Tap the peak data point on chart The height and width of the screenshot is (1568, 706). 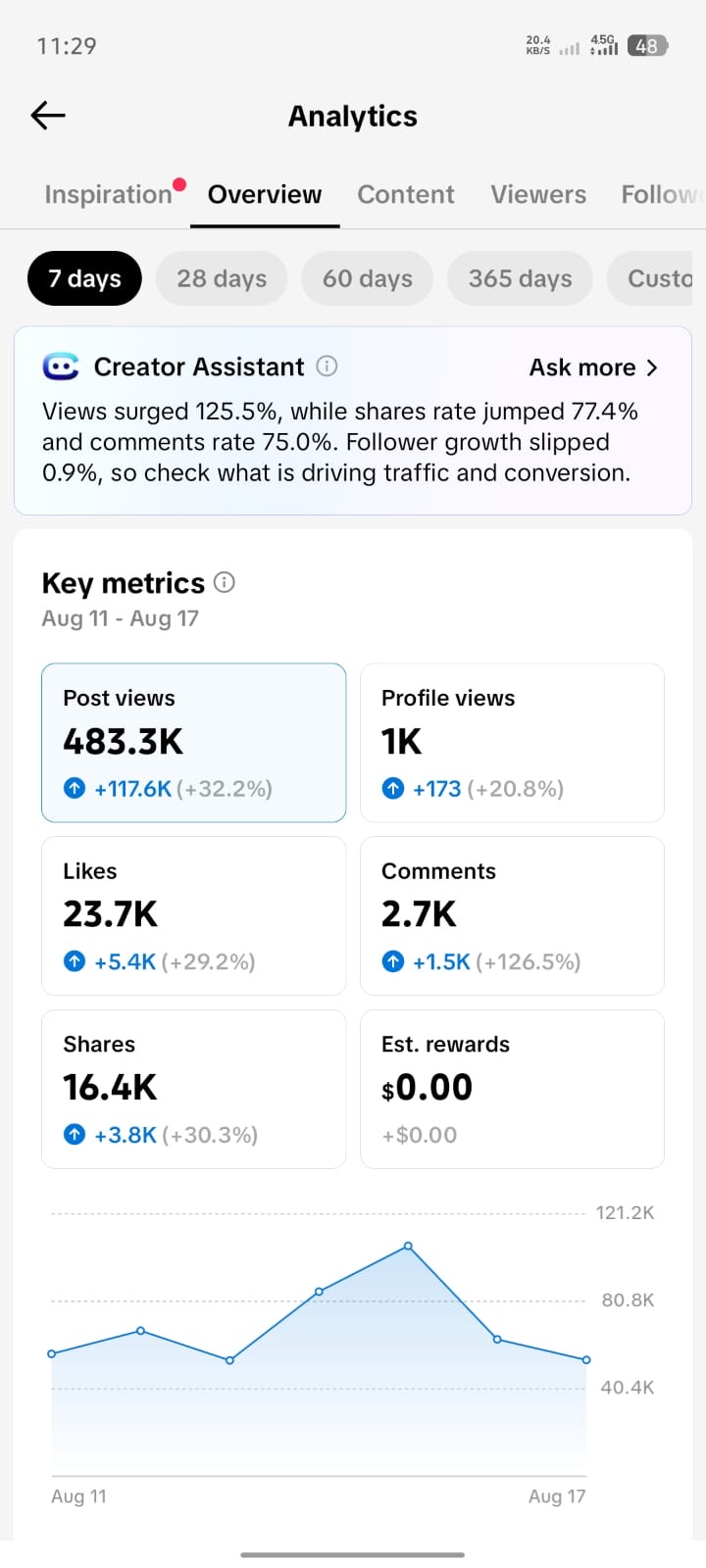(x=408, y=1247)
